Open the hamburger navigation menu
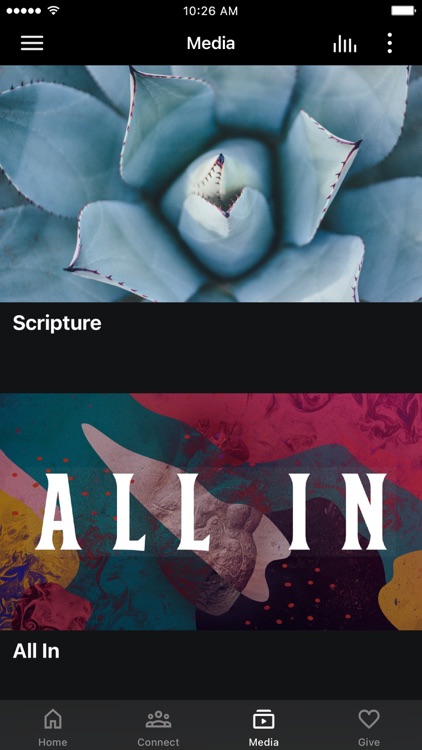This screenshot has height=750, width=422. (x=32, y=43)
